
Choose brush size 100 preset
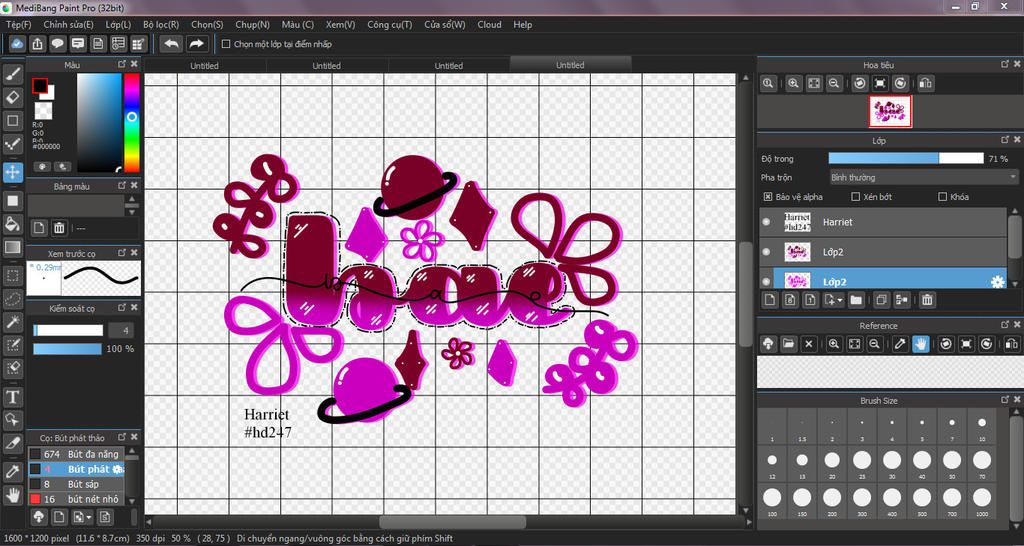coord(772,502)
